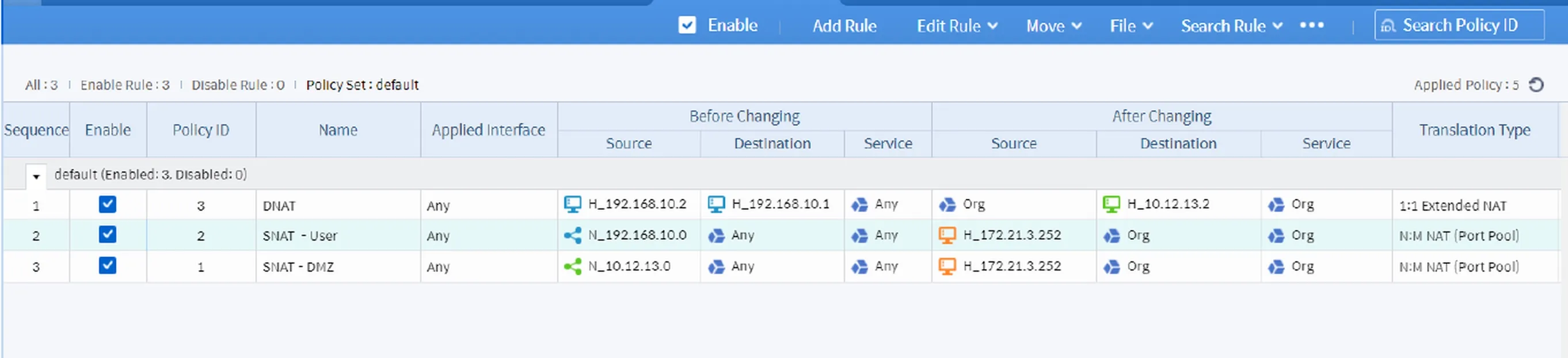Click the green network icon for N_10.12.13.0

click(572, 266)
